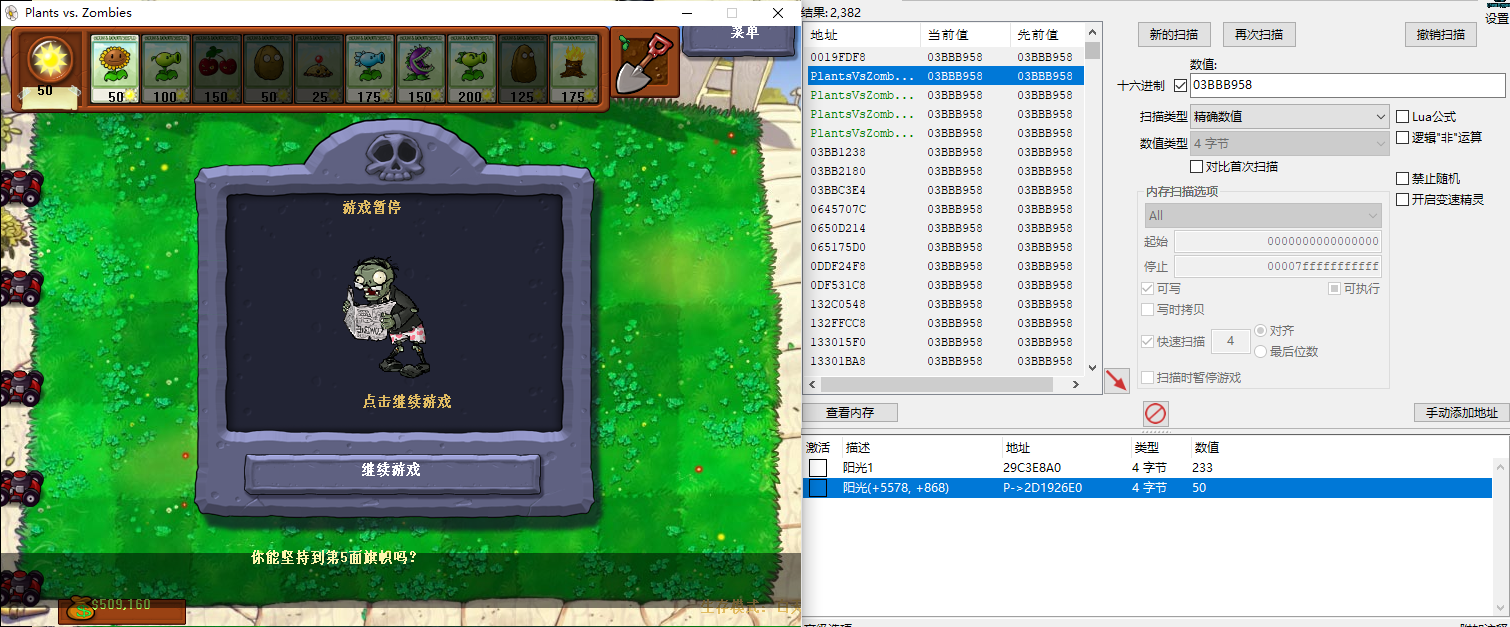Click the result list right scroll arrow

1076,384
